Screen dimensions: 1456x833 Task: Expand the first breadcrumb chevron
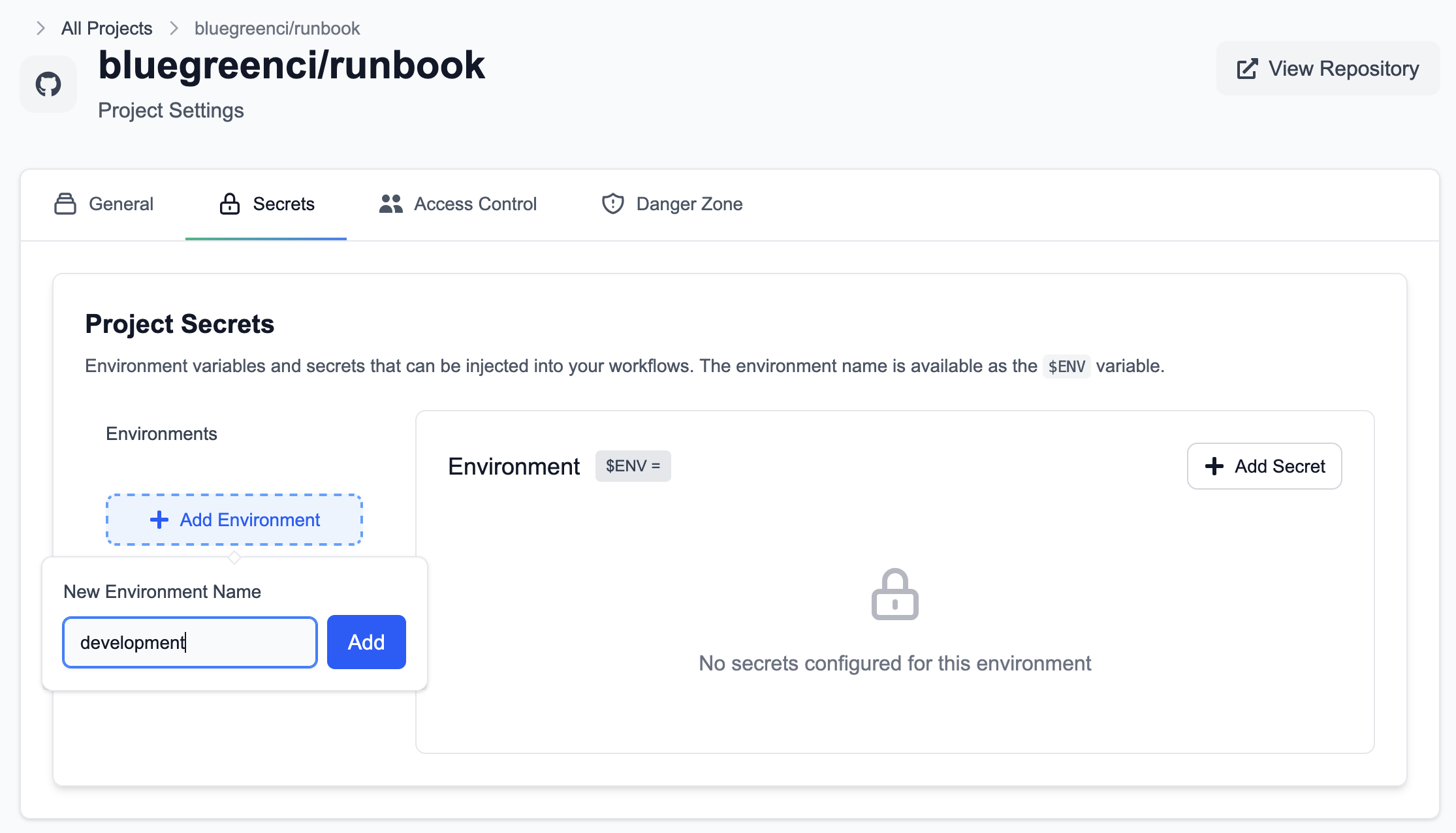[x=40, y=28]
